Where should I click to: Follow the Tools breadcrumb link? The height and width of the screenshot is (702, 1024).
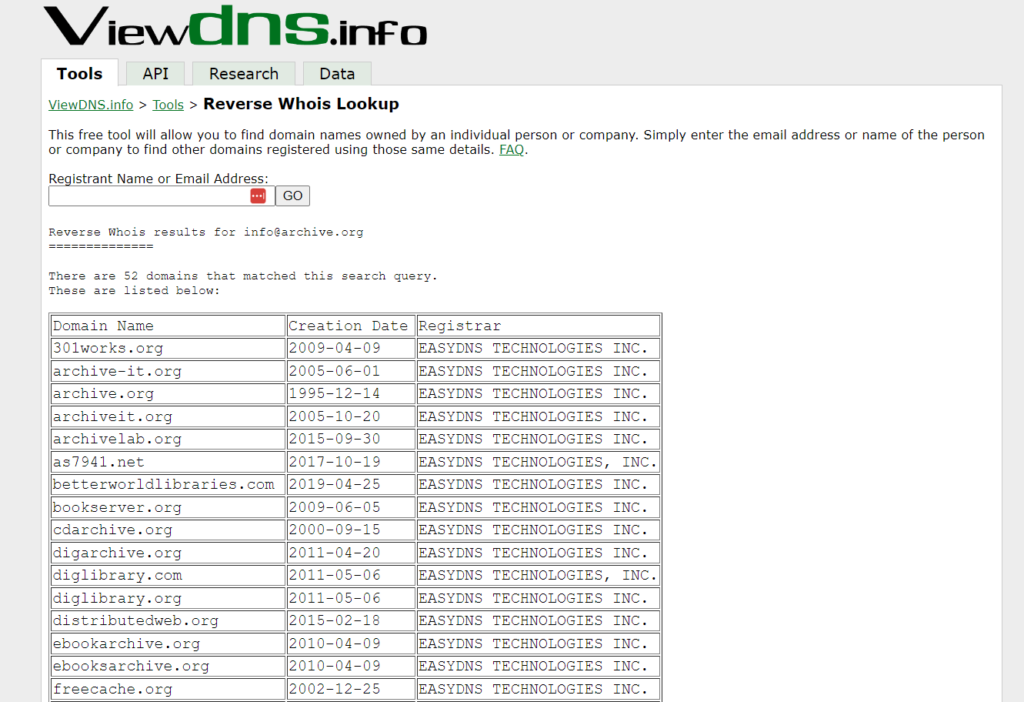click(x=168, y=104)
